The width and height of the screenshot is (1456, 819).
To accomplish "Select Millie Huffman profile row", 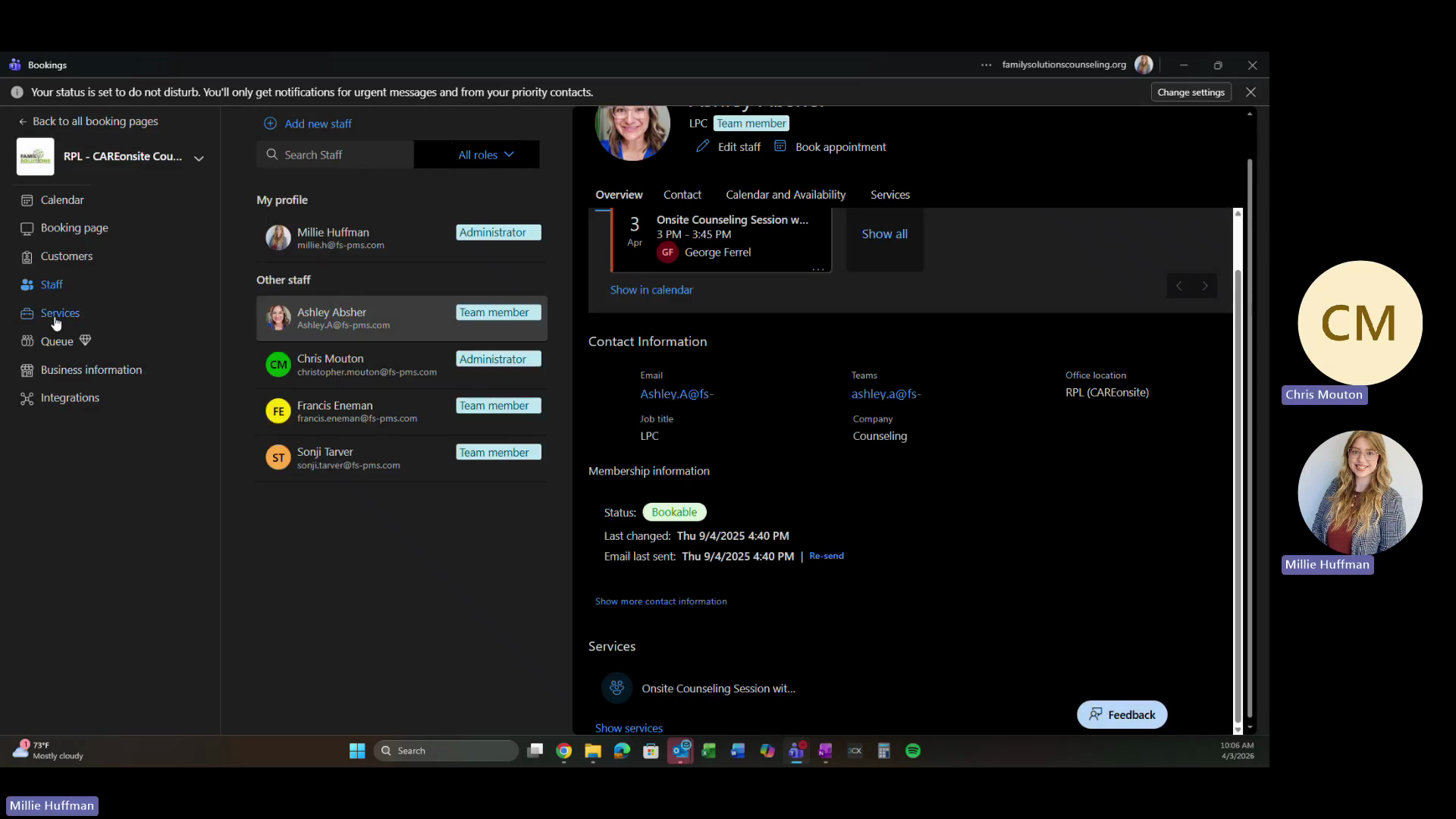I will (402, 238).
